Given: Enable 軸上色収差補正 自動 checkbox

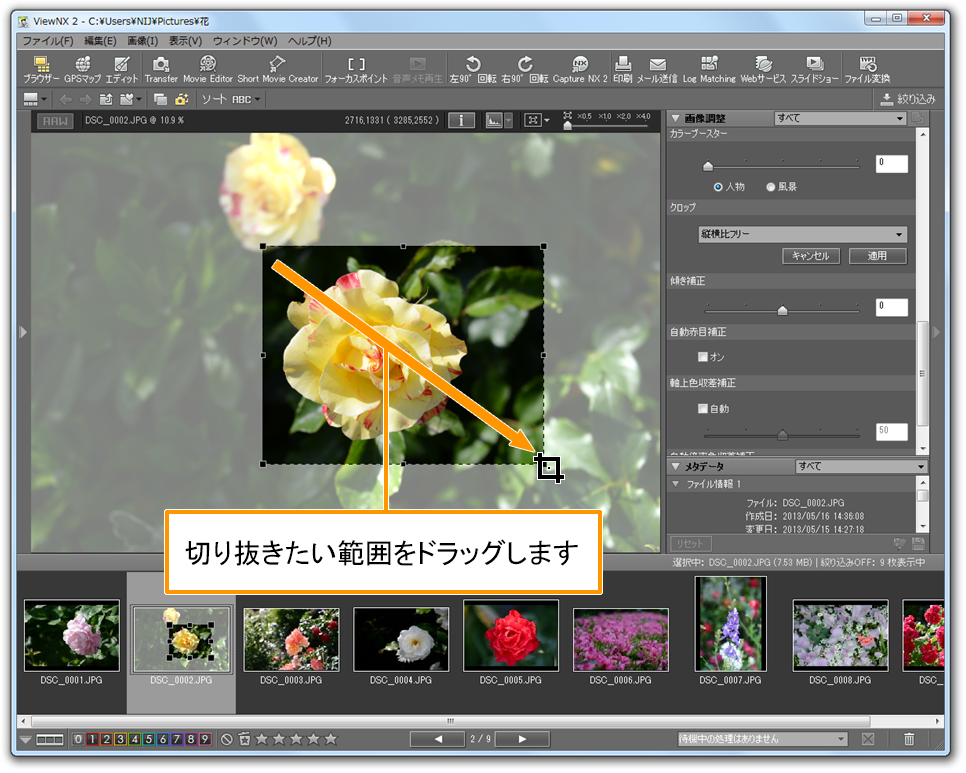Looking at the screenshot, I should point(702,408).
